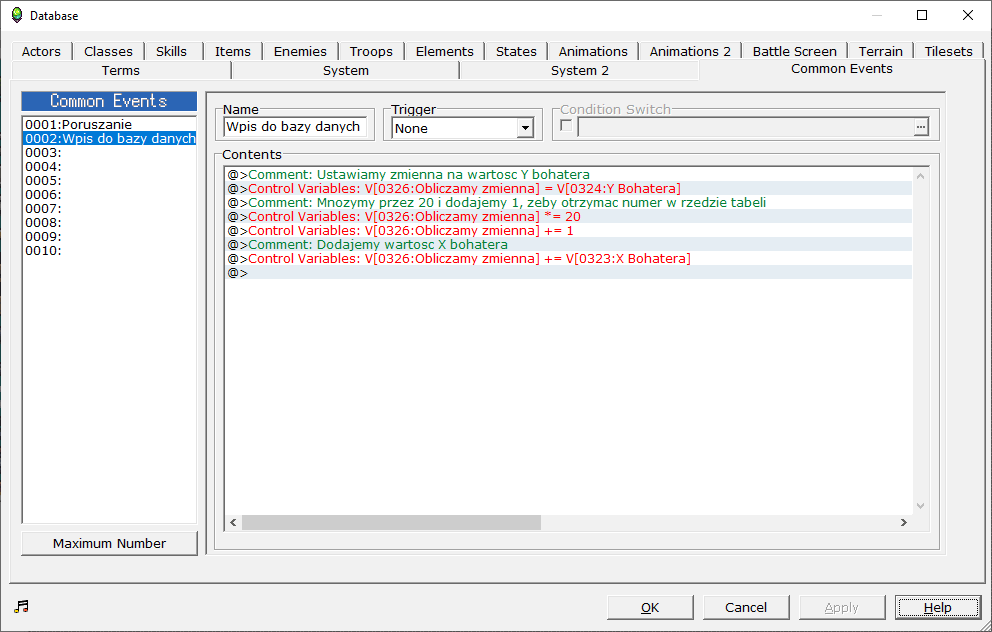Open the Battle Screen tab
This screenshot has width=992, height=632.
tap(794, 51)
